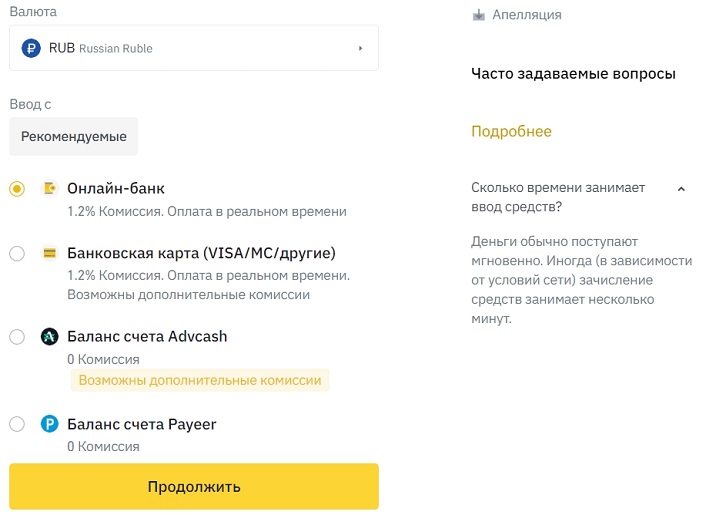Click the bank card VISA/MC icon

[49, 252]
